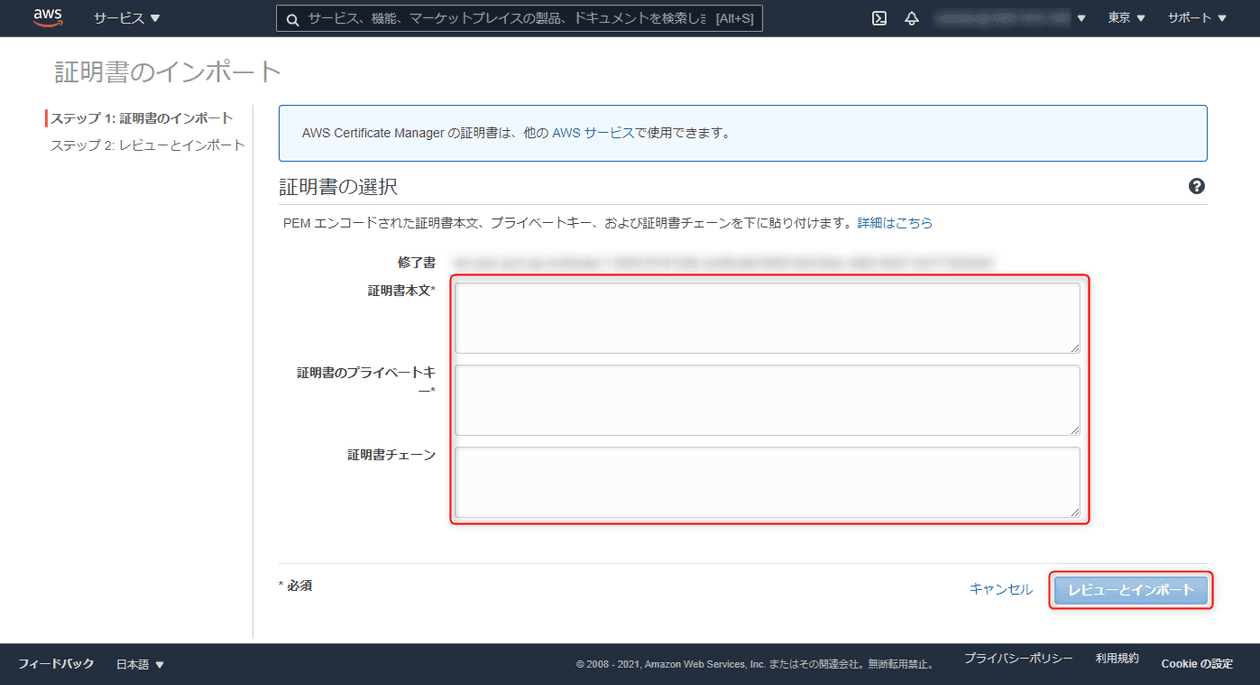Viewport: 1260px width, 685px height.
Task: Open Cookie の設定 in the footer
Action: (x=1196, y=663)
